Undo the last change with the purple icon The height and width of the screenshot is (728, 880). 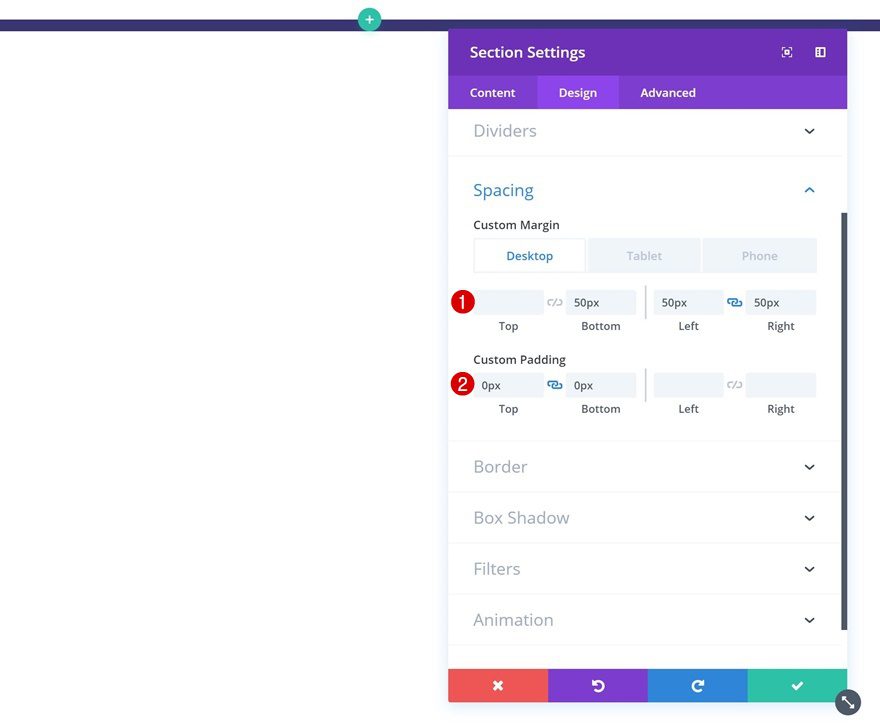(x=597, y=685)
